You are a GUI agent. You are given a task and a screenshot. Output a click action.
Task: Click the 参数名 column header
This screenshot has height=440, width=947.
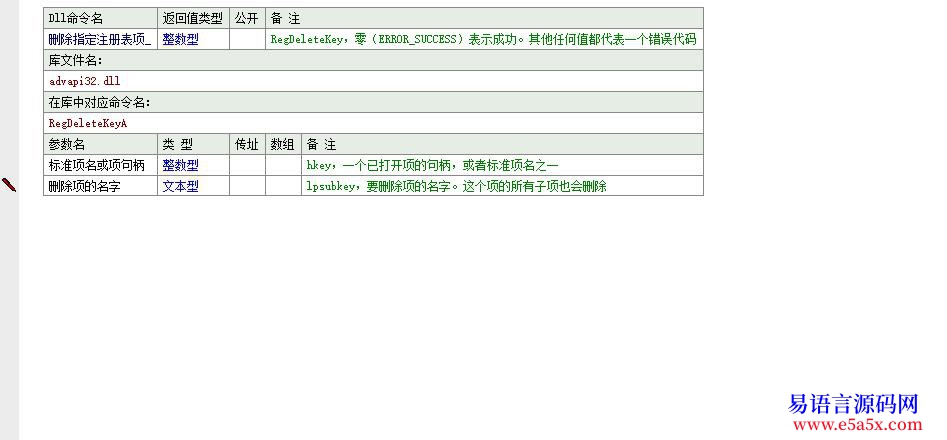(x=100, y=144)
